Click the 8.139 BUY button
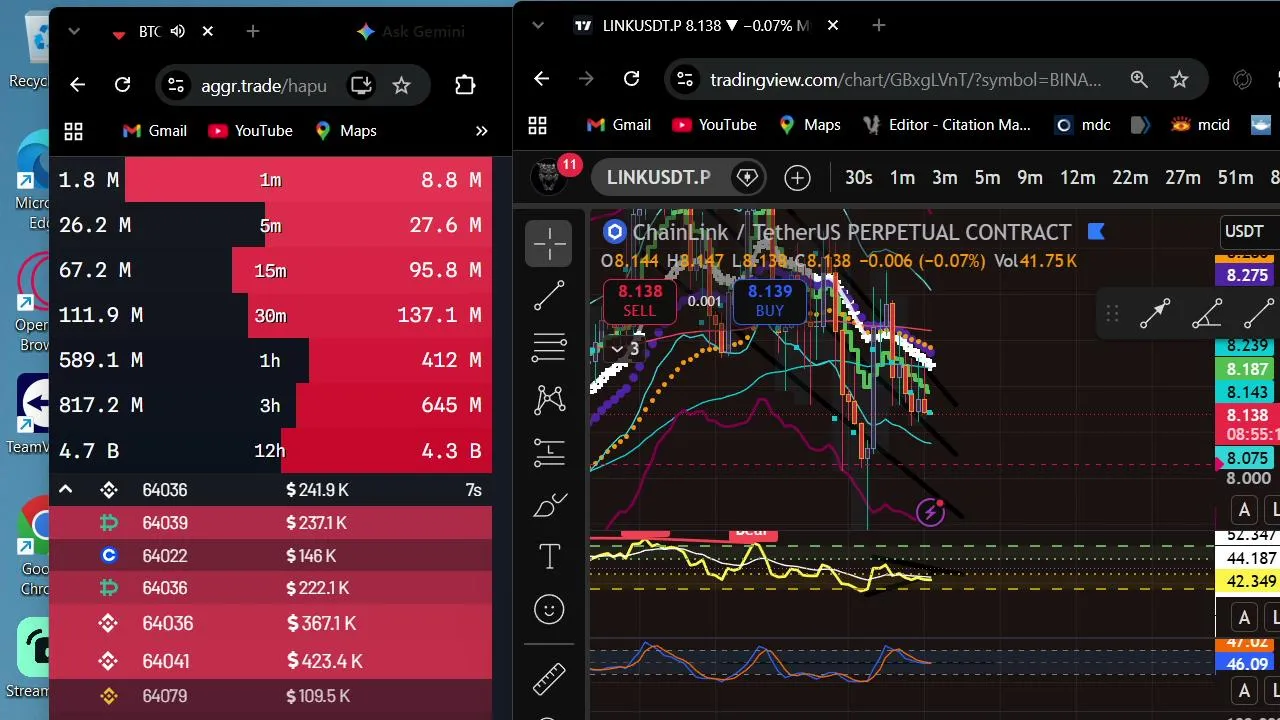Screen dimensions: 1280x720 (770, 301)
